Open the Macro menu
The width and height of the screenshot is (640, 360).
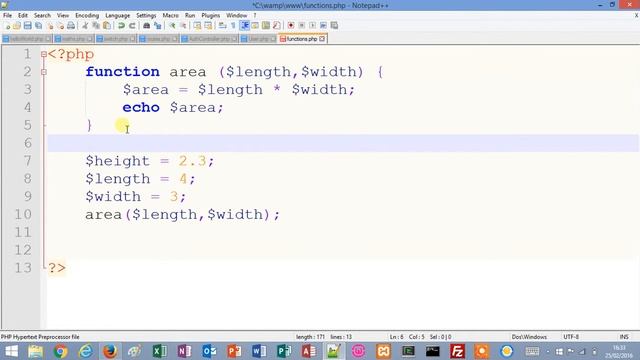tap(171, 16)
